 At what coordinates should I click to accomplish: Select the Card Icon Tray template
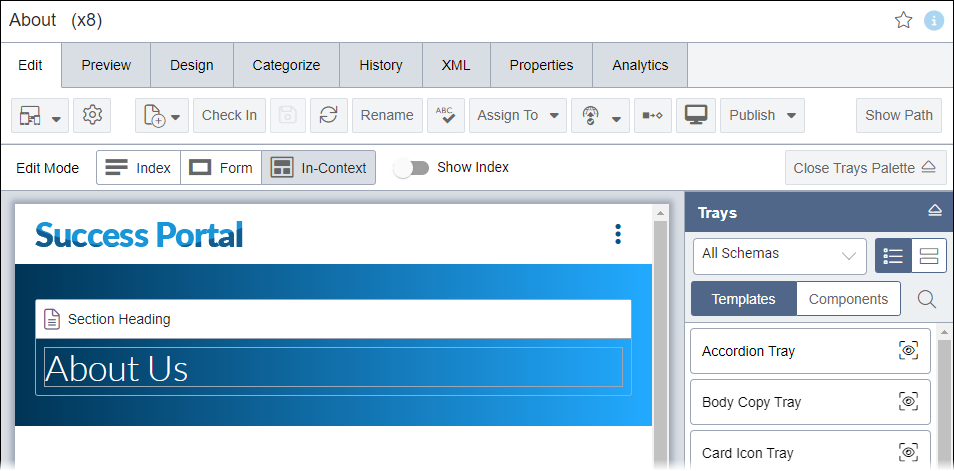810,451
